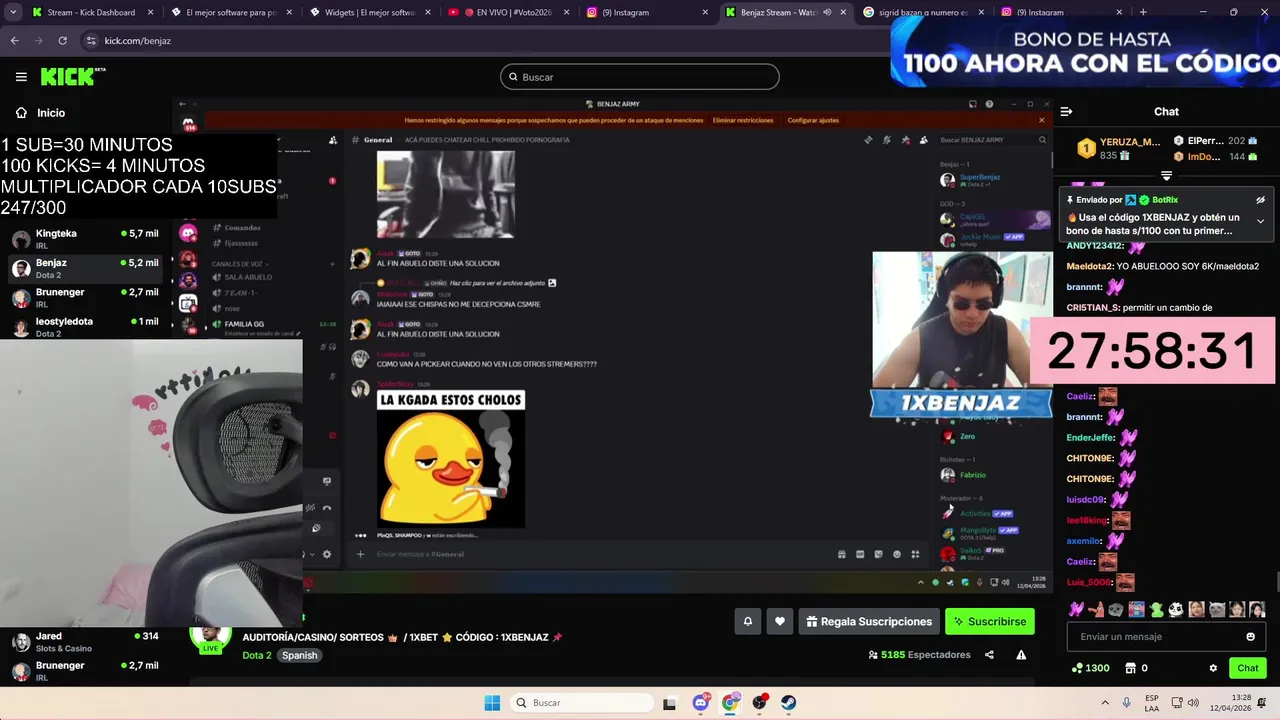This screenshot has width=1280, height=720.
Task: Open chat settings gear icon
Action: [1213, 668]
